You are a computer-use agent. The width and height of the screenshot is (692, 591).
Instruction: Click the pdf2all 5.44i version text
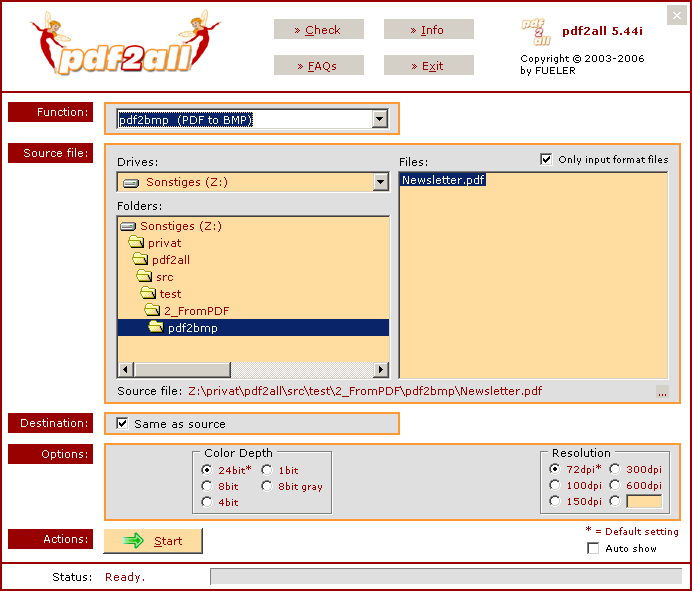[x=602, y=31]
